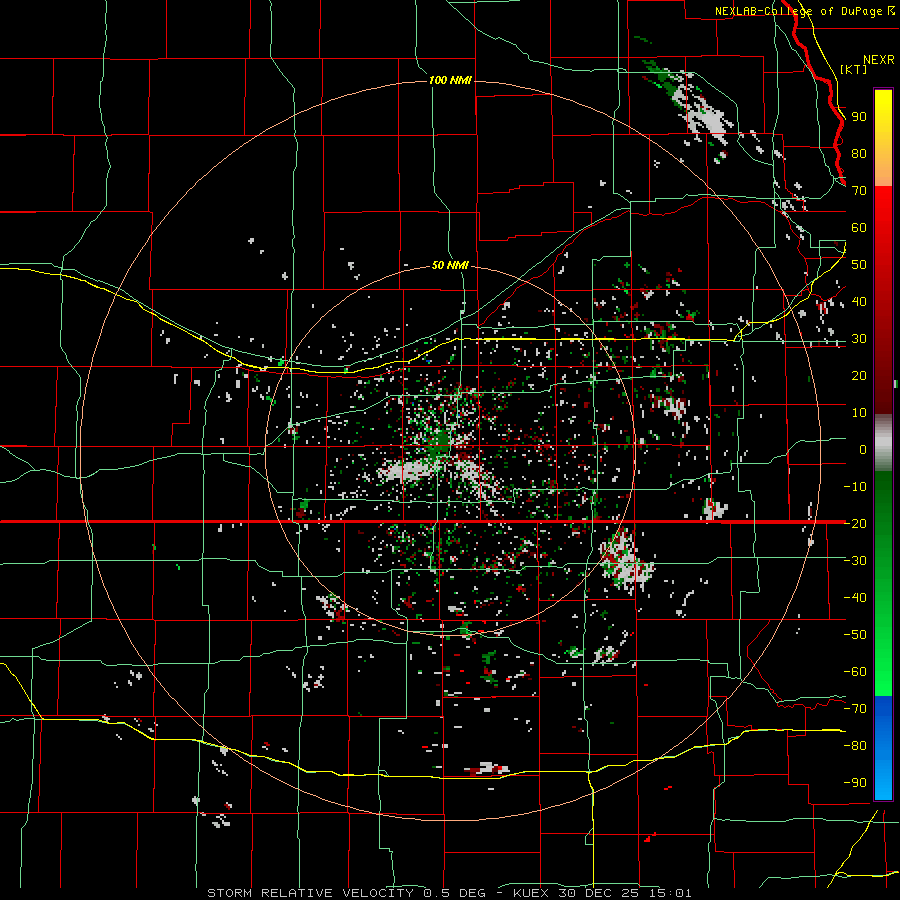Click the "50 NMI" range ring label
The image size is (900, 900).
[x=450, y=265]
